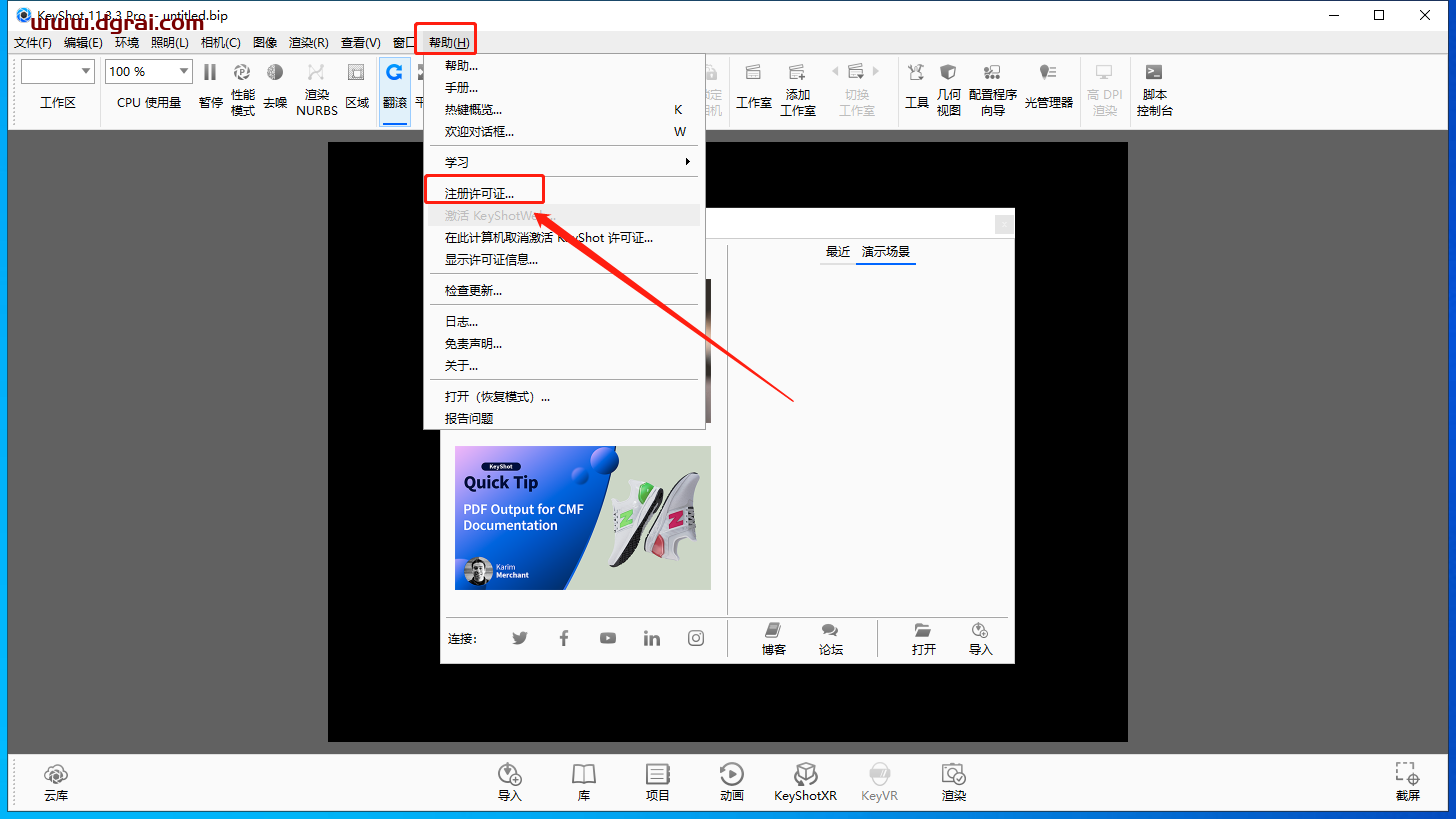Select 注册许可证 from the Help menu
1456x819 pixels.
coord(480,194)
